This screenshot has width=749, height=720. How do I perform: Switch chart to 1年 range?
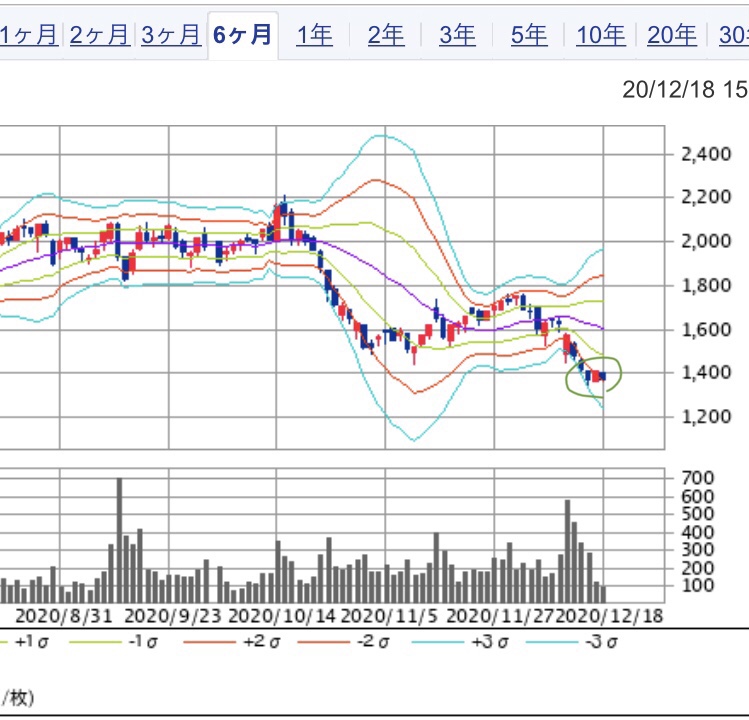[314, 35]
